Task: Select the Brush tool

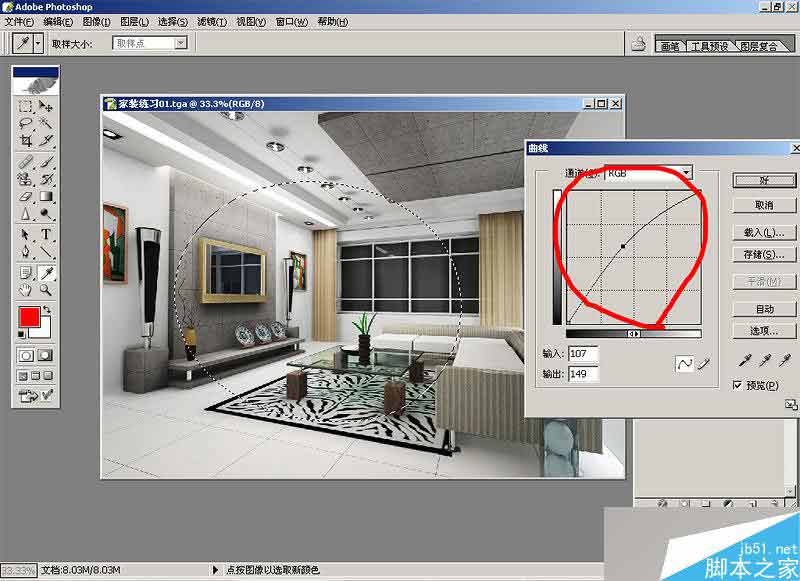Action: [46, 162]
